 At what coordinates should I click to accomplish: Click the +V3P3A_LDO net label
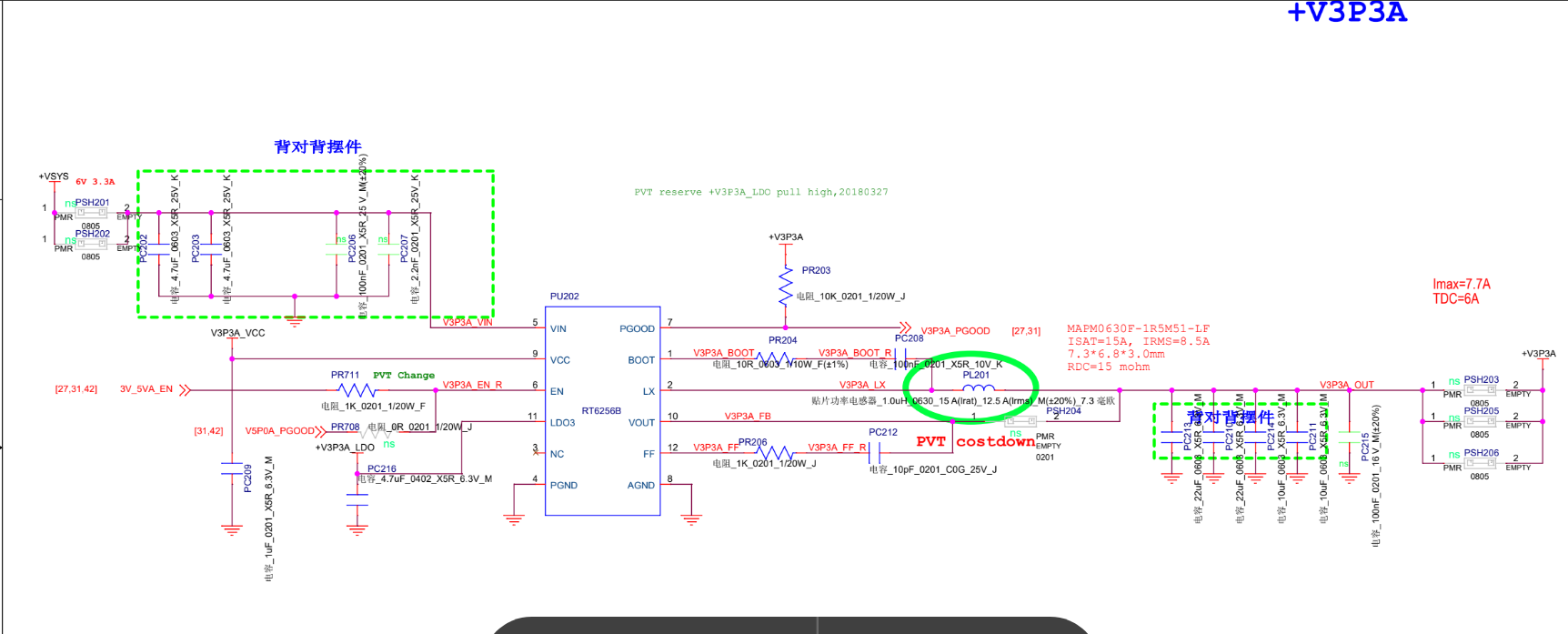tap(345, 448)
